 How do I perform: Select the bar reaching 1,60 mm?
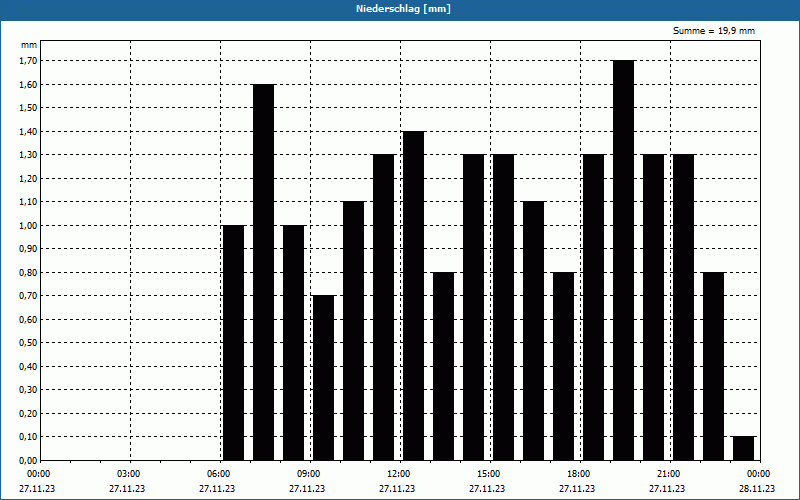pos(263,272)
